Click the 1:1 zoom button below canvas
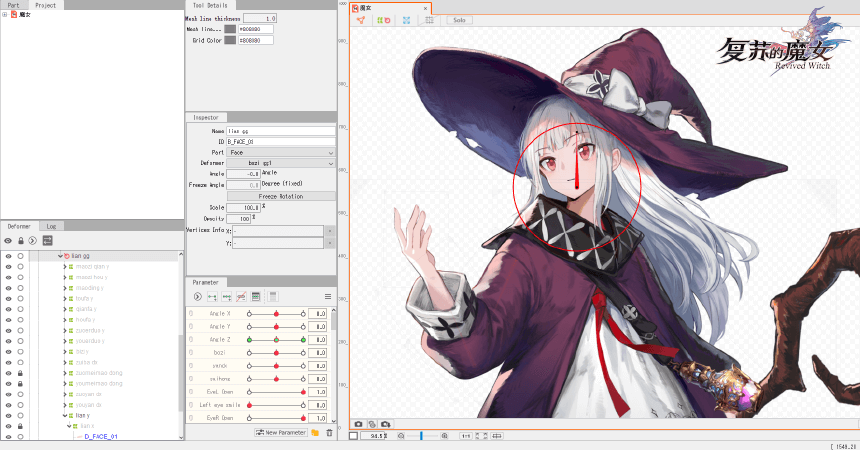This screenshot has width=860, height=450. pyautogui.click(x=466, y=436)
